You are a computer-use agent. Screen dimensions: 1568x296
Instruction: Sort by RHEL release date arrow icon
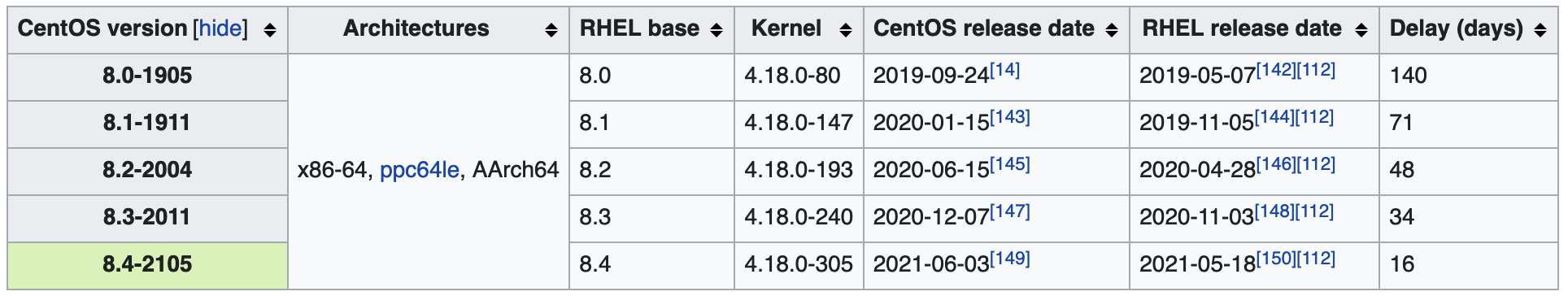coord(1361,30)
